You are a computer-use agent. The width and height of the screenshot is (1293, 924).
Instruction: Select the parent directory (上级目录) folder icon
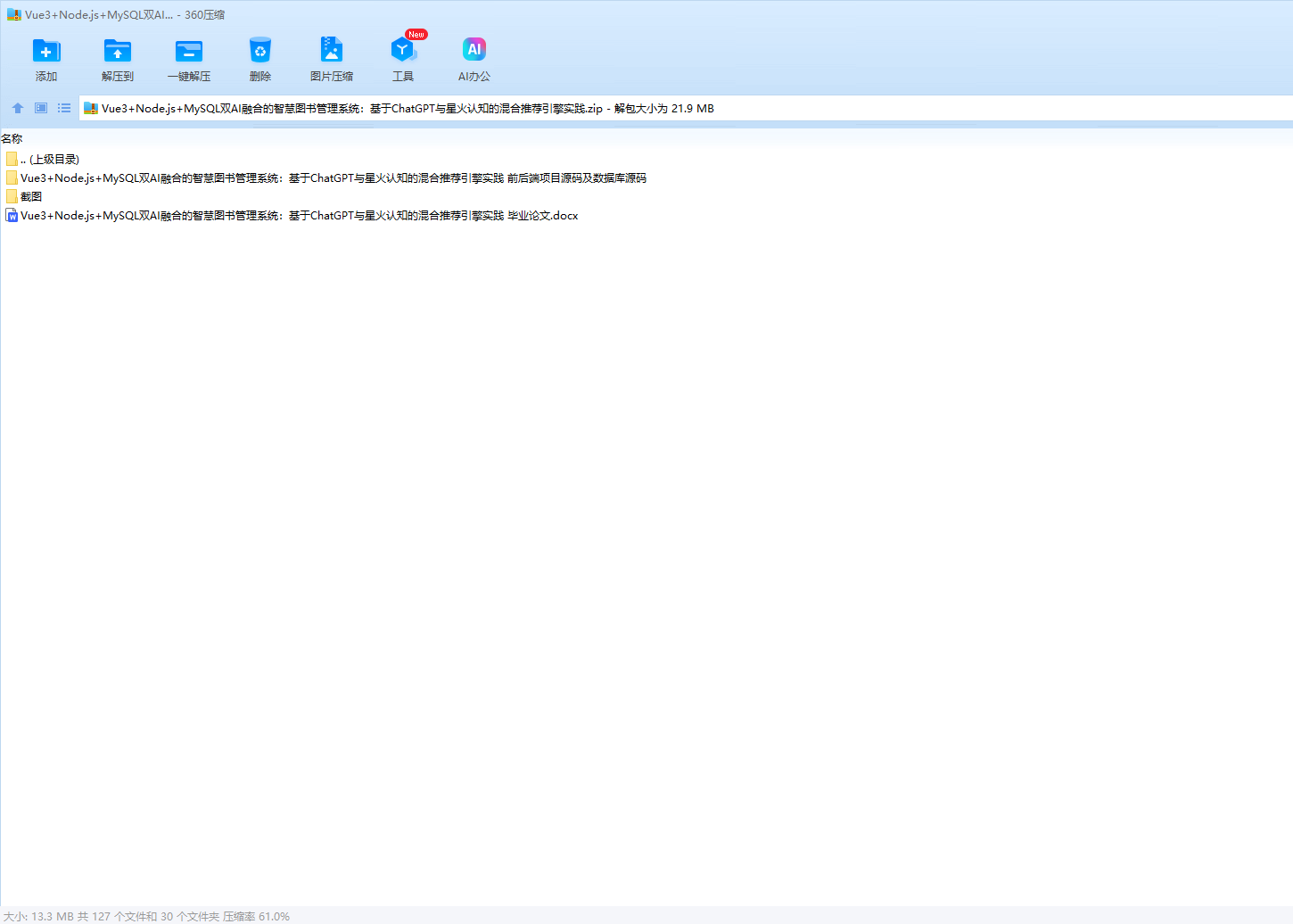pyautogui.click(x=12, y=159)
